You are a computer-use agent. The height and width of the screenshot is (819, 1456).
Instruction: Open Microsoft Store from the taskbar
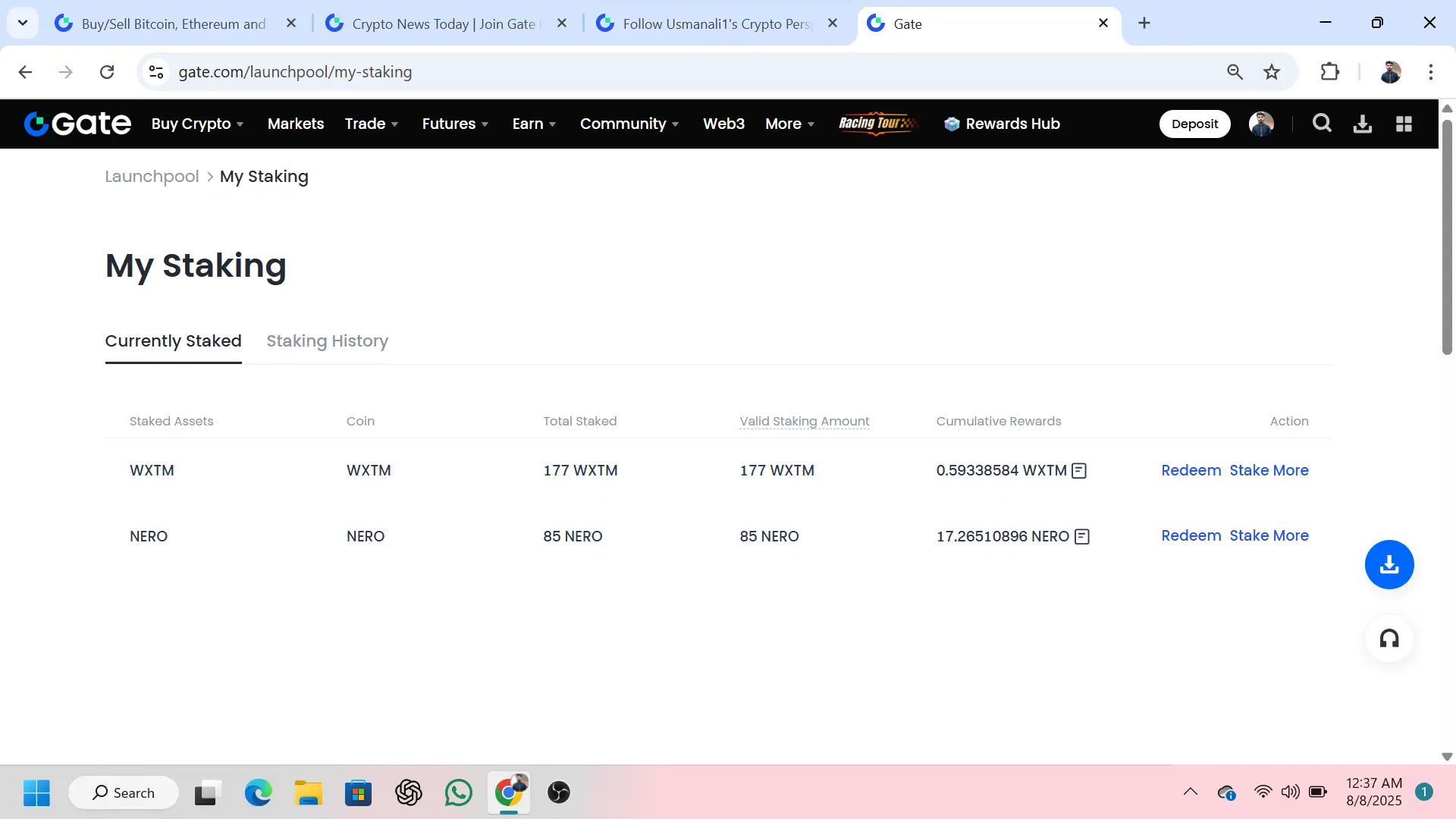(359, 792)
